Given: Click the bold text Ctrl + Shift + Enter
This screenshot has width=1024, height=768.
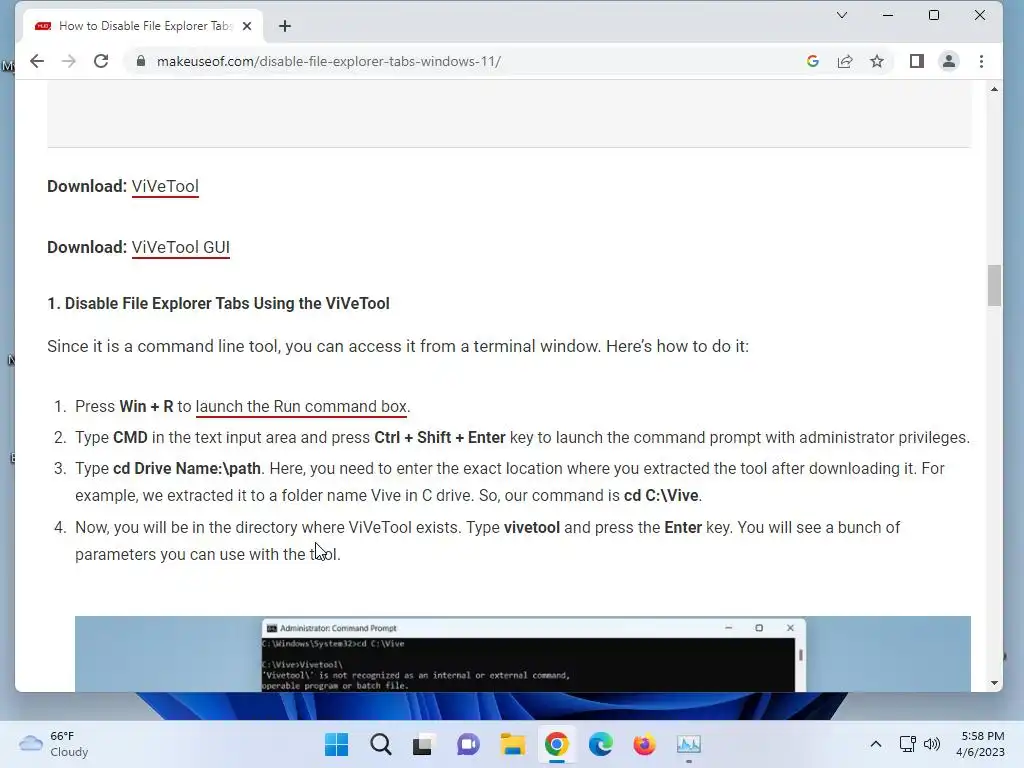Looking at the screenshot, I should tap(440, 438).
